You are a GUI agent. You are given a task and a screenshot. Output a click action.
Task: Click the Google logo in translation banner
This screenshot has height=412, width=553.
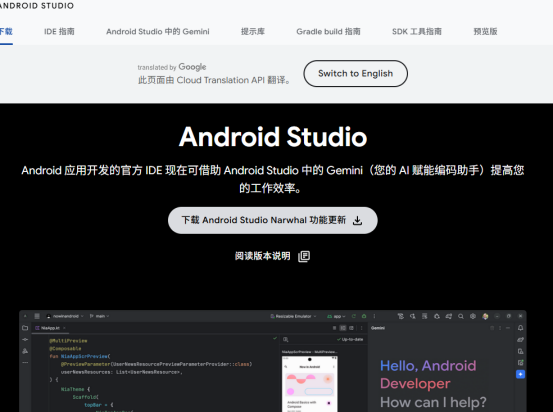pos(192,67)
